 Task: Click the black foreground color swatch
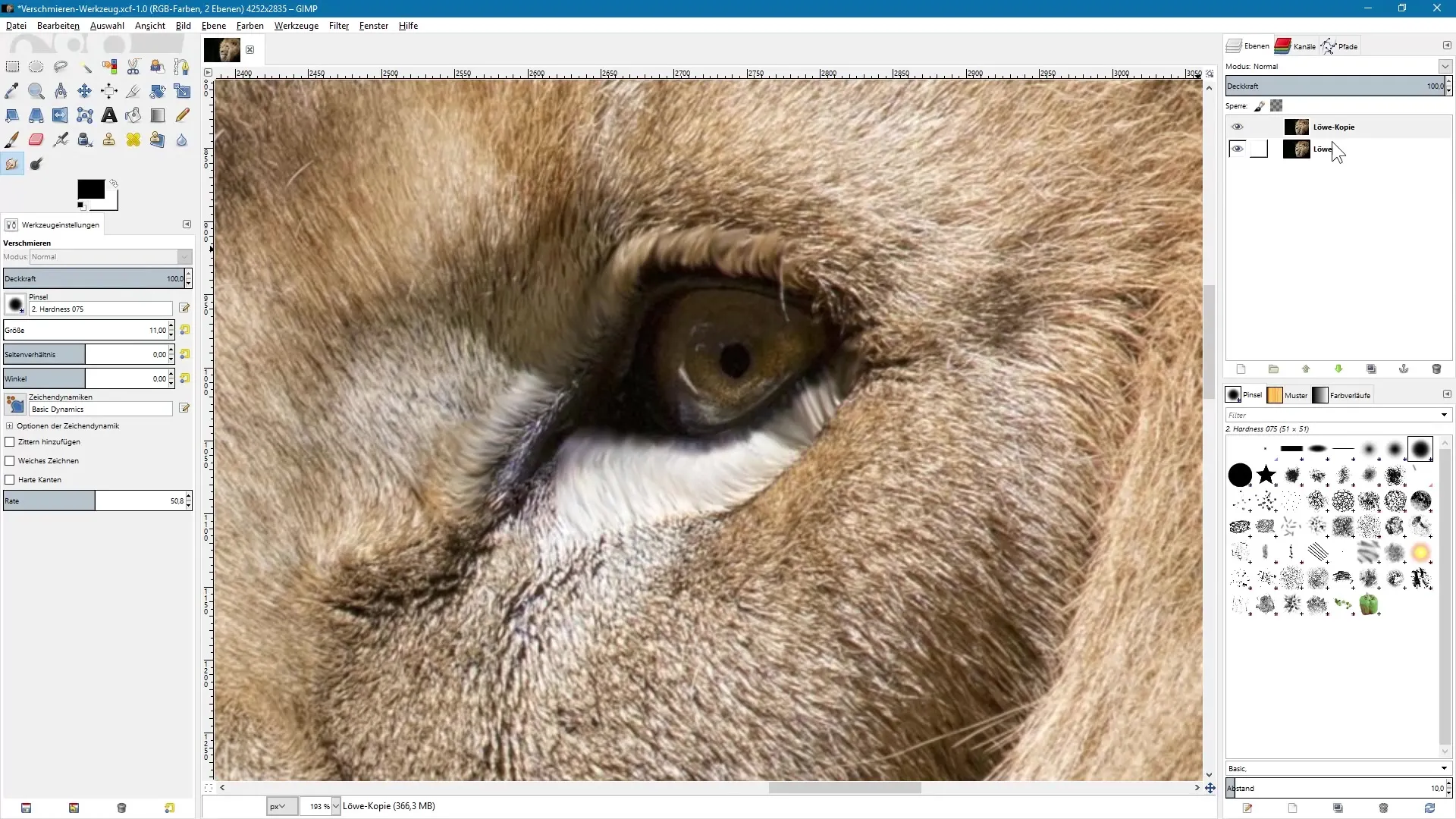[90, 189]
